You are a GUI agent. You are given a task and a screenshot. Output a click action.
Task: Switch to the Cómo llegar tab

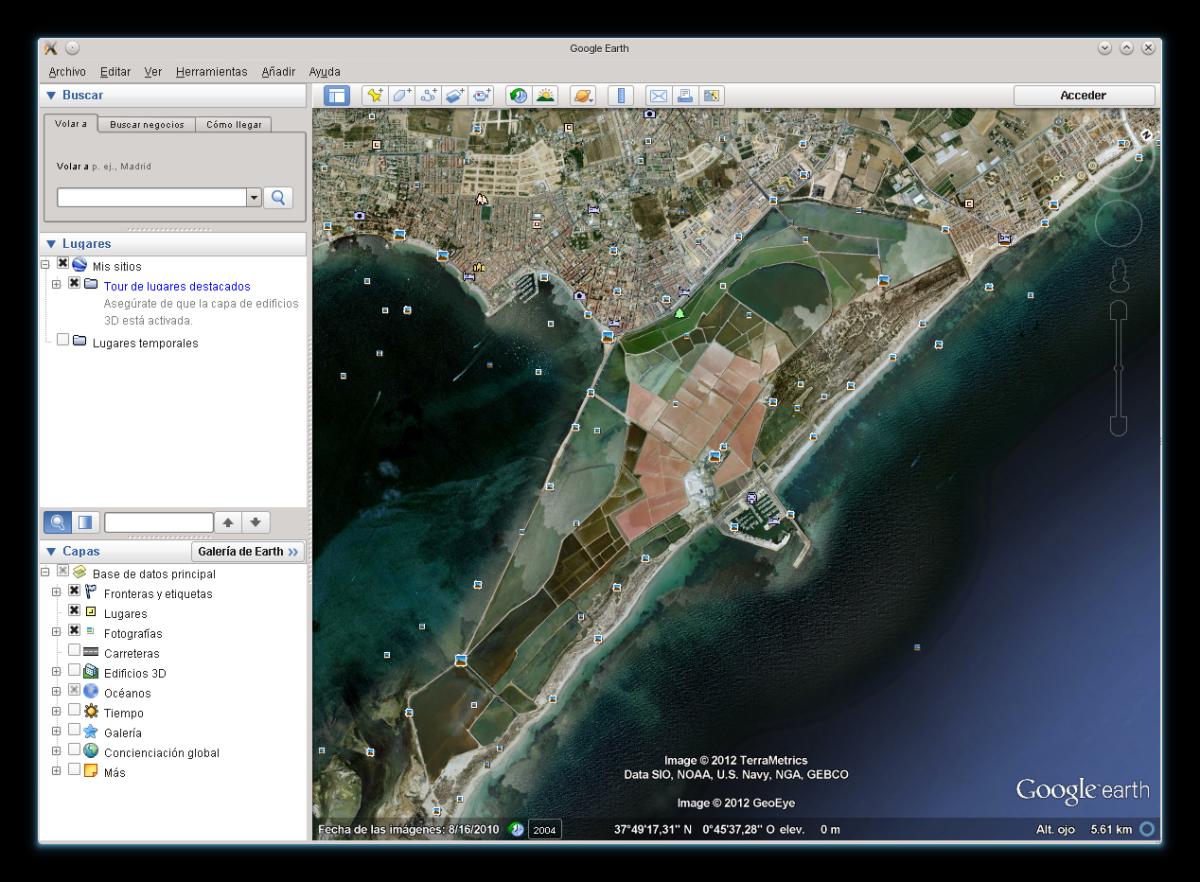pos(234,125)
